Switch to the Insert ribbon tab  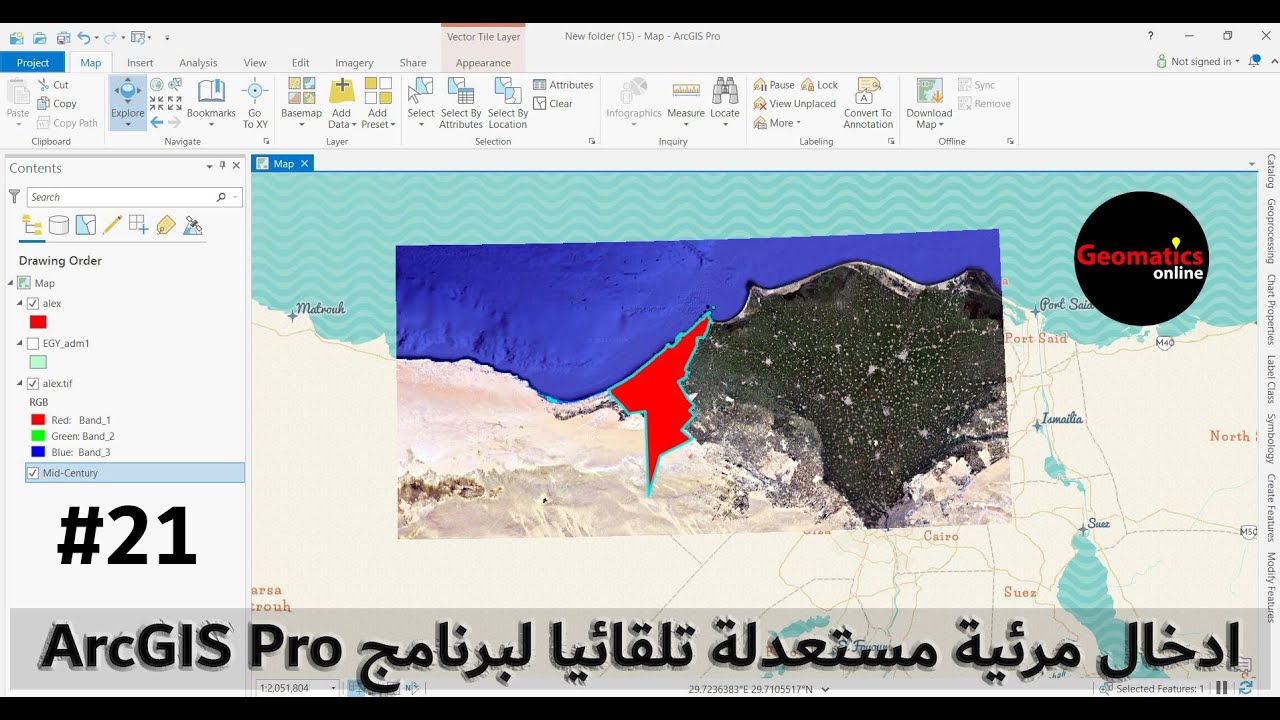[x=140, y=62]
